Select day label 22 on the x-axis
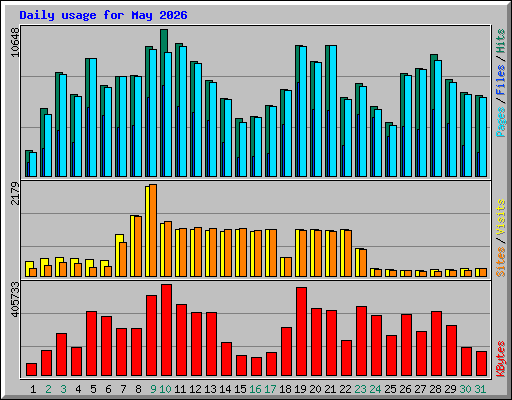 (345, 389)
